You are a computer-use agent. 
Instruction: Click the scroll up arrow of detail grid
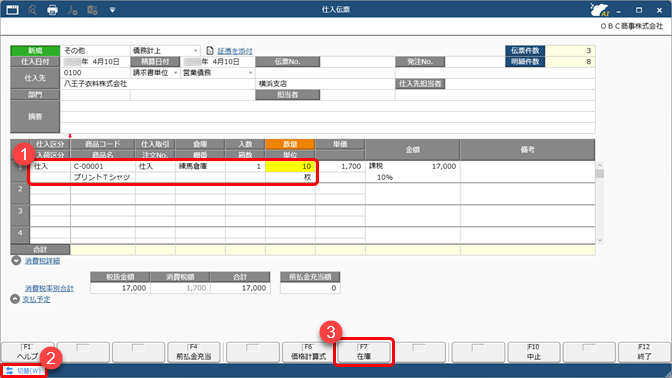[600, 165]
